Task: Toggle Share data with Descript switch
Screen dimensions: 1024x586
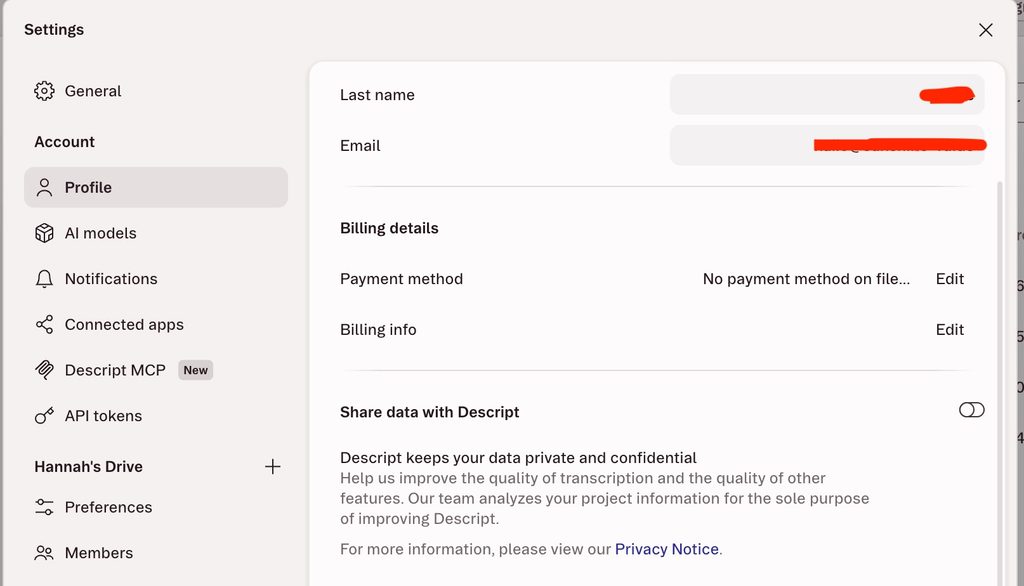Action: click(x=971, y=410)
